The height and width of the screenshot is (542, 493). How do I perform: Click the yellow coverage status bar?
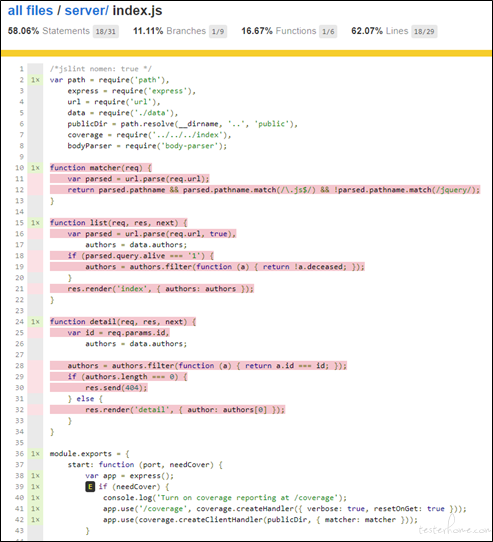click(x=246, y=53)
